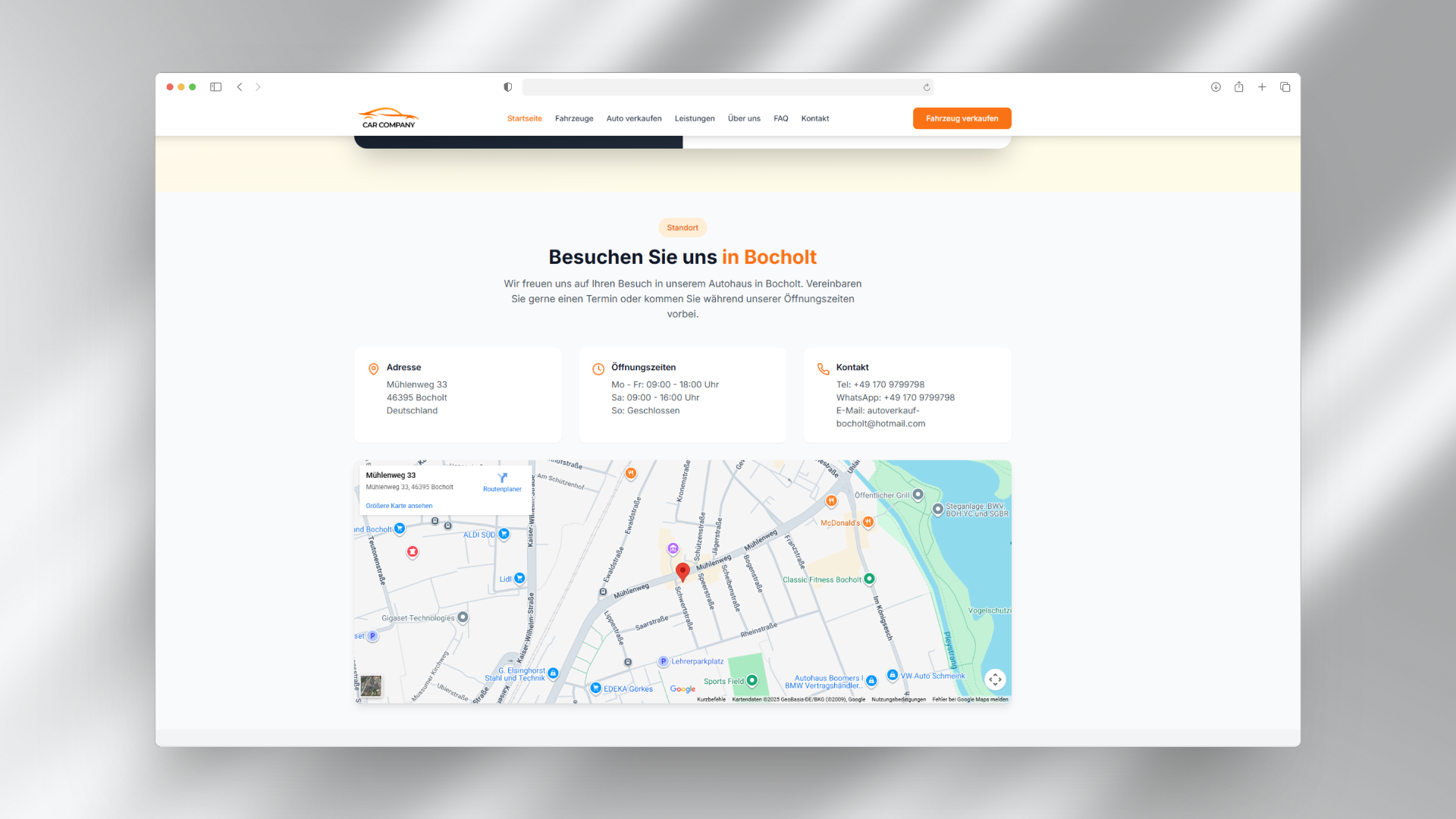Switch to satellite view thumbnail
This screenshot has height=819, width=1456.
(x=371, y=686)
